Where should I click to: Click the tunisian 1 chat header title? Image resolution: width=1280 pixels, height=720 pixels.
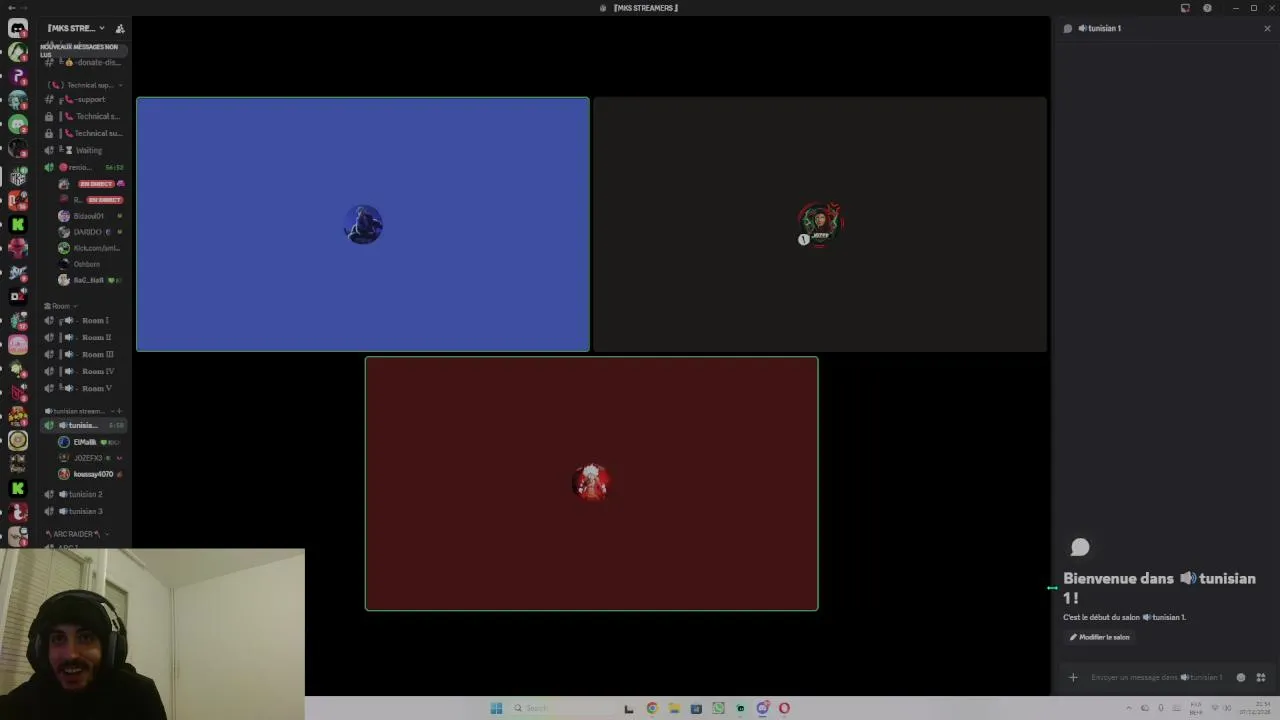click(1099, 28)
